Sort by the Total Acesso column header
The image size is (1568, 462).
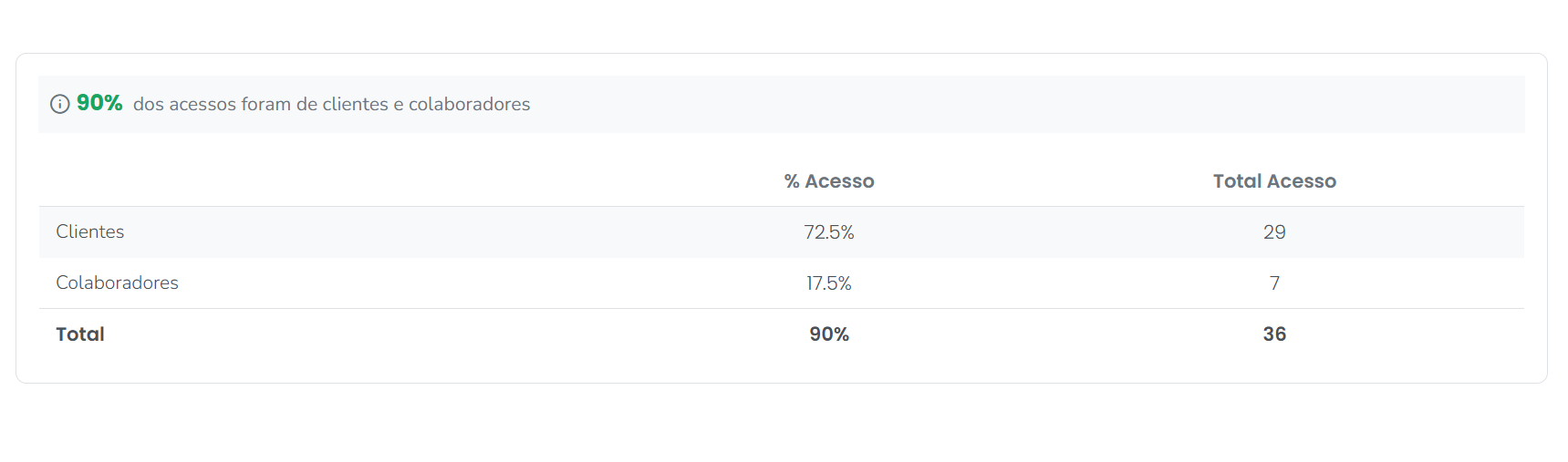point(1273,181)
